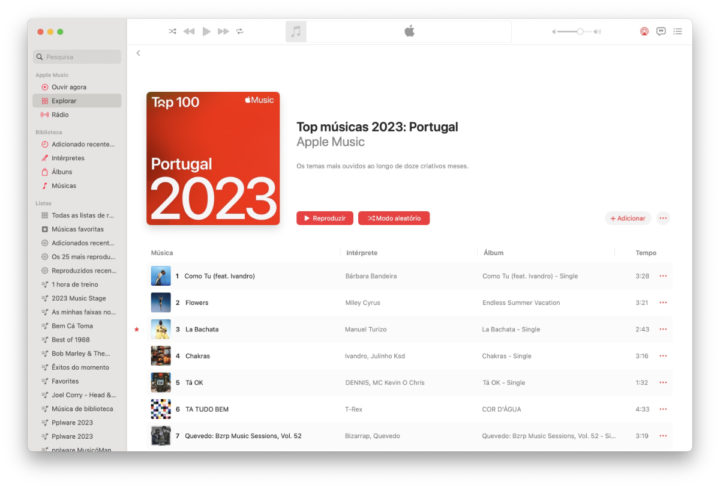The height and width of the screenshot is (488, 720).
Task: Select Explorar in sidebar
Action: [x=77, y=101]
